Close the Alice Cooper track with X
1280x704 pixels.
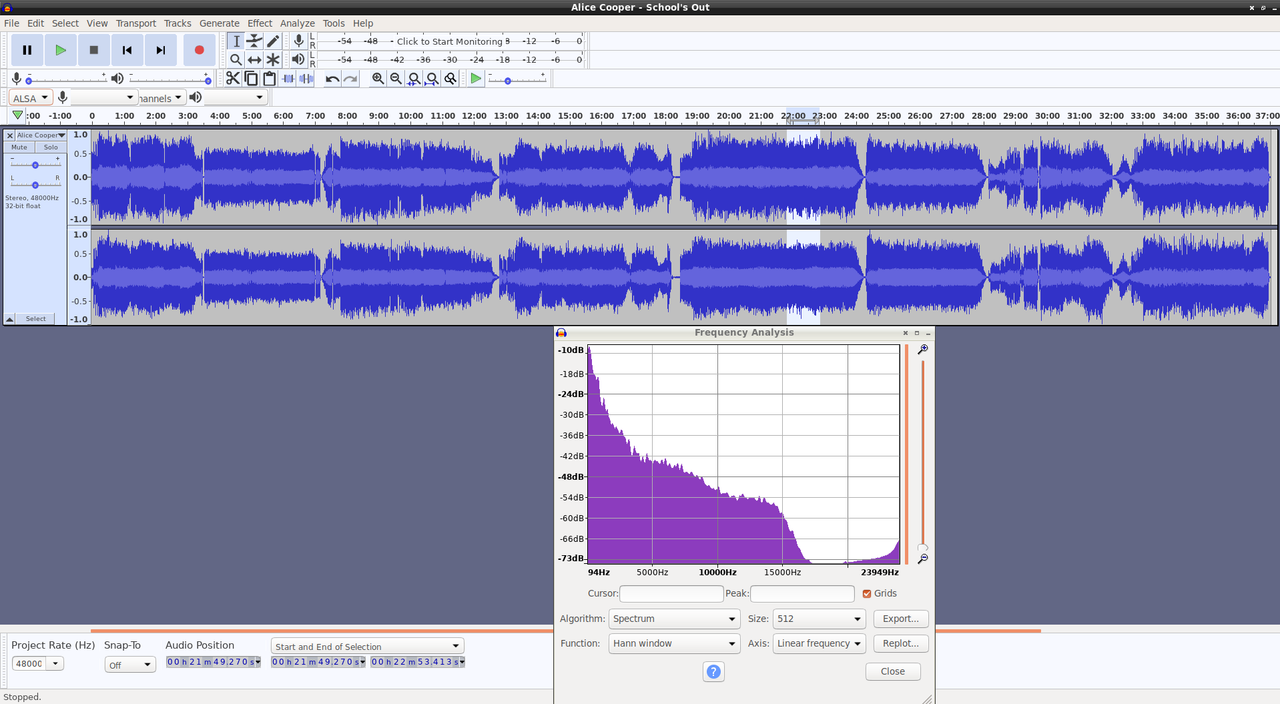click(10, 135)
